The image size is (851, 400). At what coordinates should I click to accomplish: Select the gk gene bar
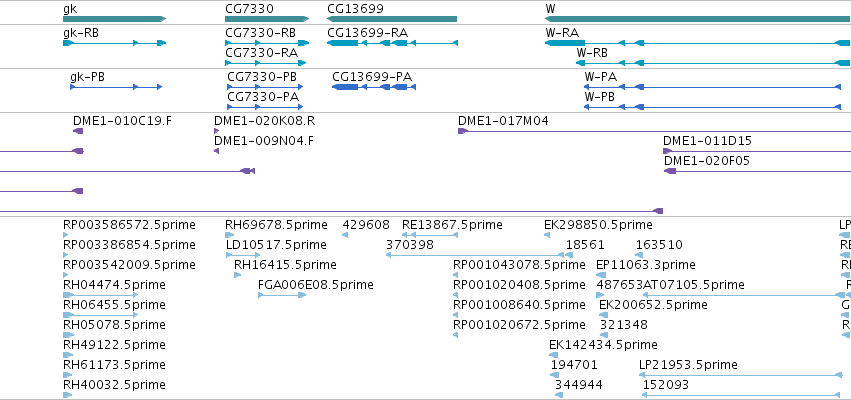point(115,19)
